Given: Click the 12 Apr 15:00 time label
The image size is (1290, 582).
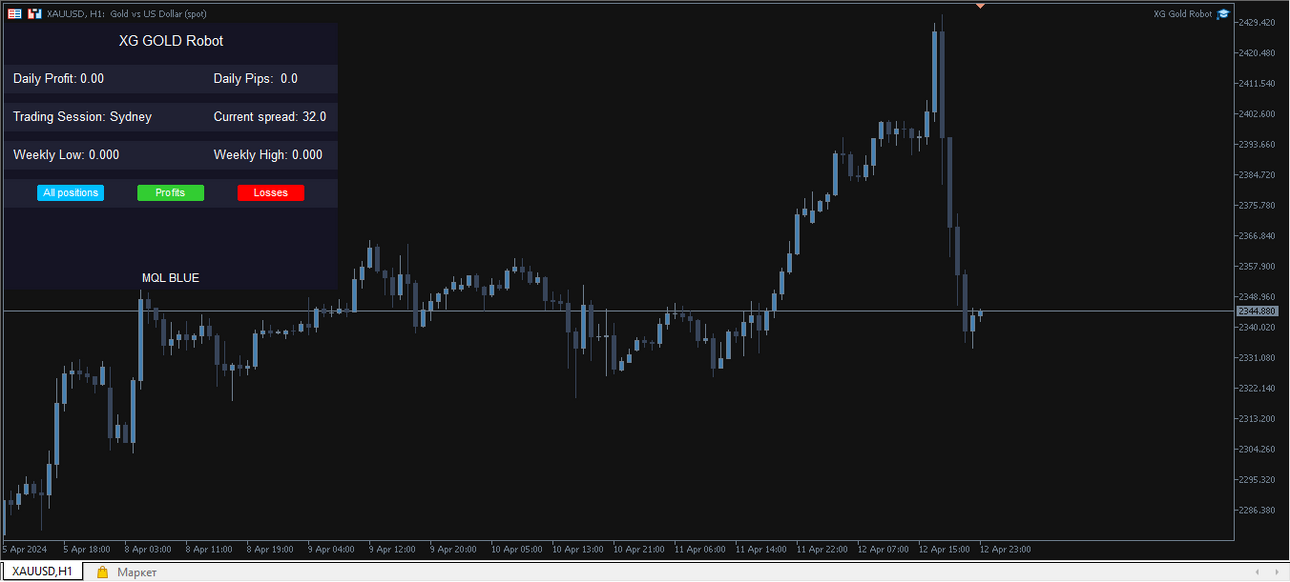Looking at the screenshot, I should pos(944,549).
